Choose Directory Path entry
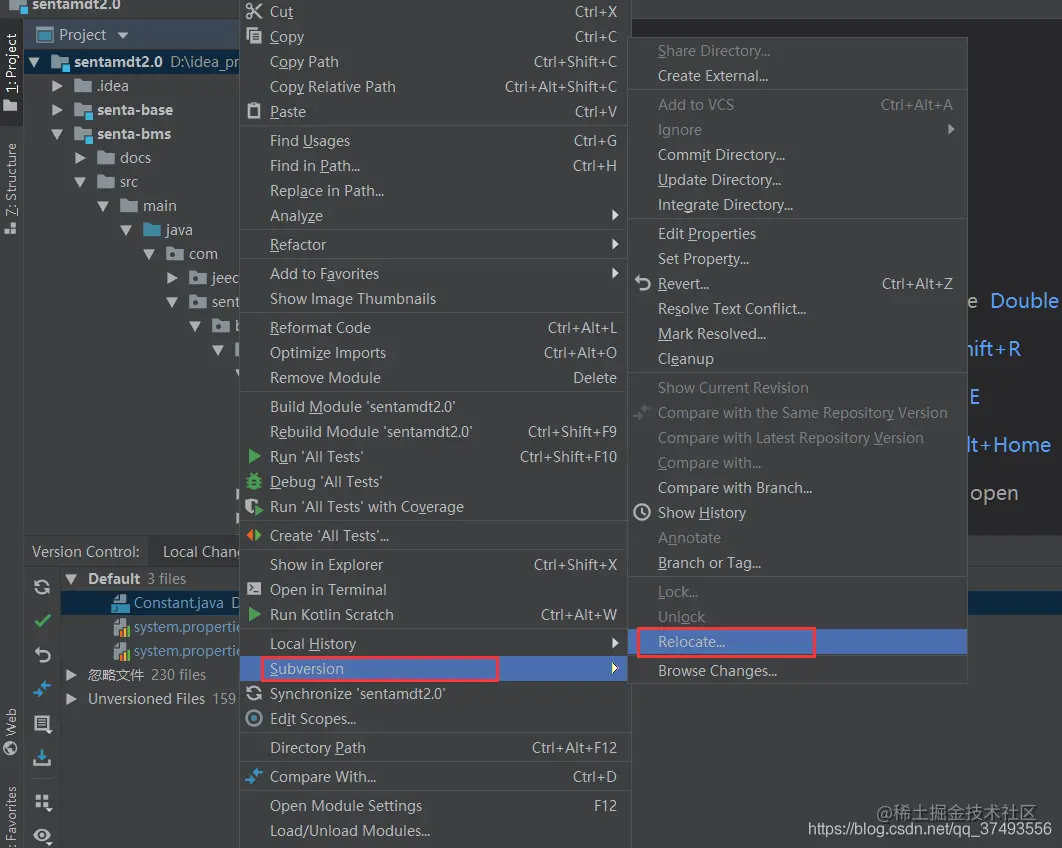1062x848 pixels. (435, 747)
